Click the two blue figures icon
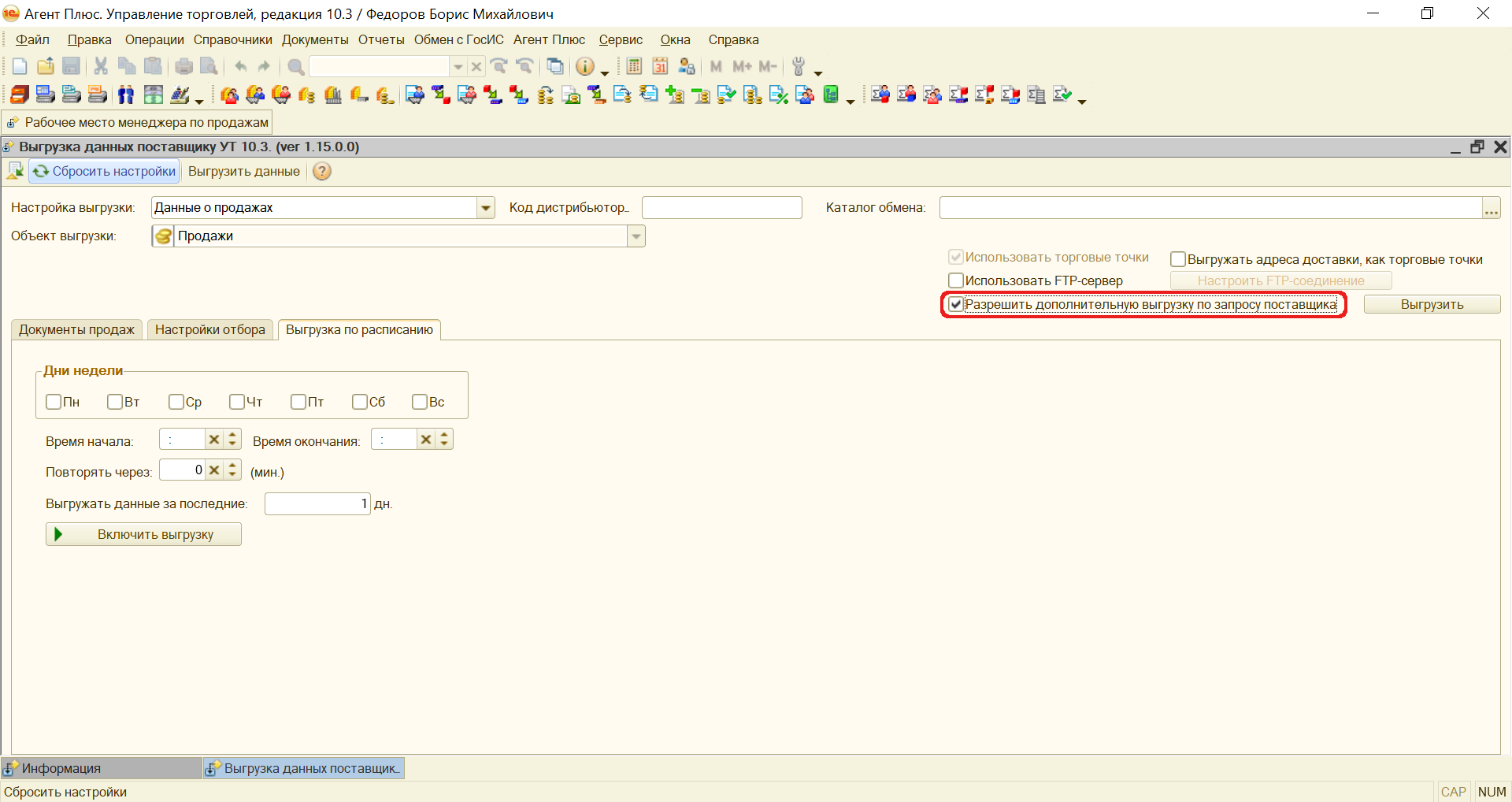The width and height of the screenshot is (1512, 802). pos(126,95)
